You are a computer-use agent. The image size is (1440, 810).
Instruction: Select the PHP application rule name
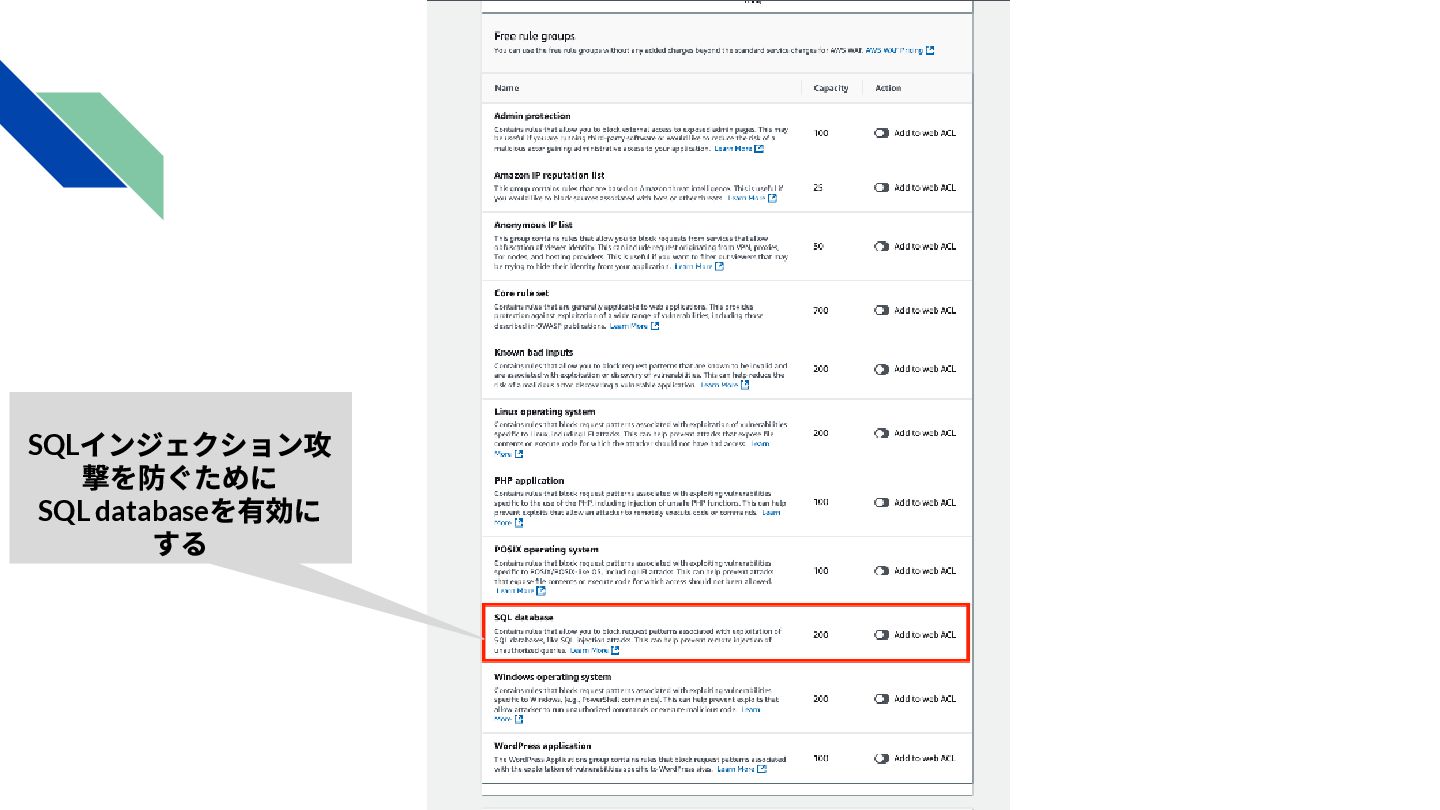(x=529, y=480)
